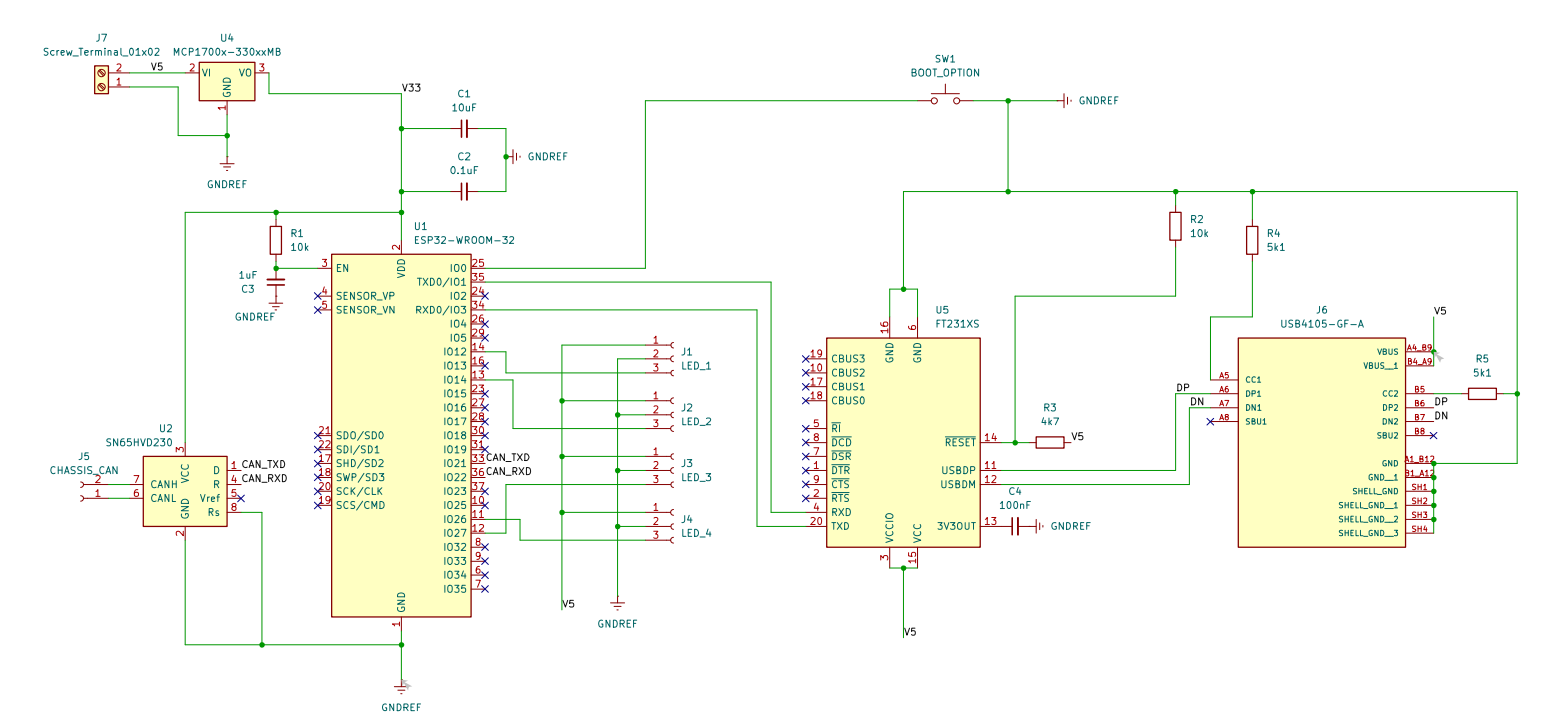Click the 3V3OUT pin name on U5
Screen dimensions: 1550x728
(956, 526)
